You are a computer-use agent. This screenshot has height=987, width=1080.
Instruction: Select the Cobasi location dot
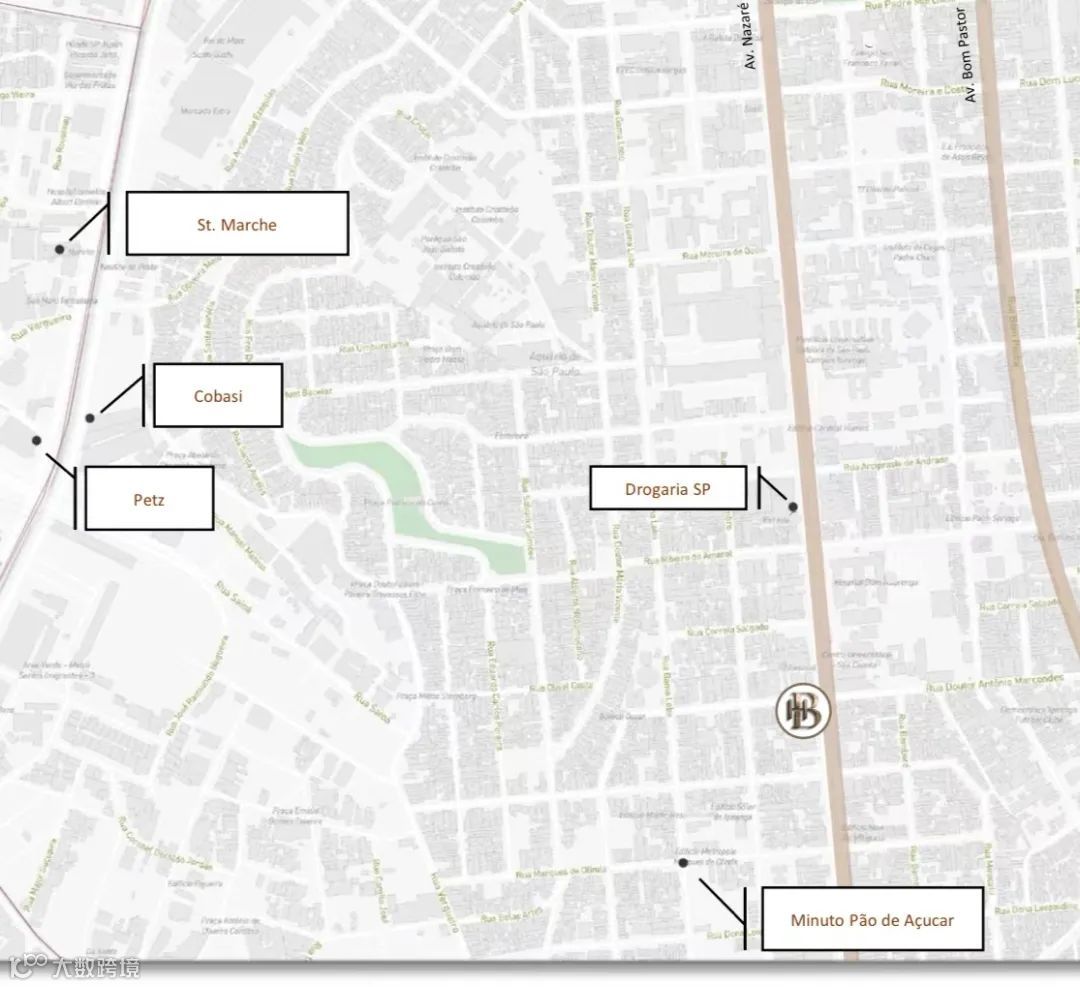pyautogui.click(x=90, y=418)
